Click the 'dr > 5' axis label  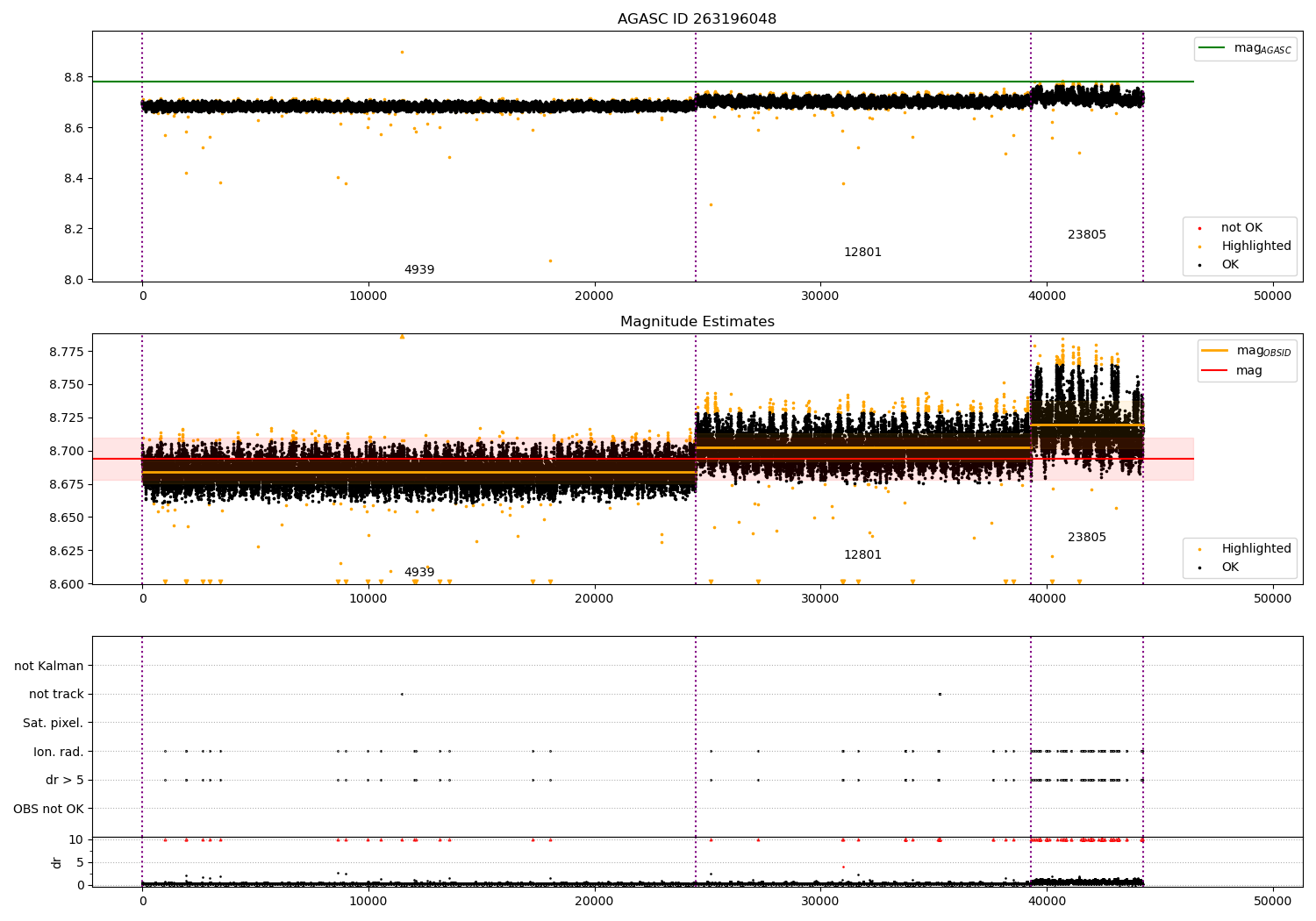pyautogui.click(x=65, y=780)
